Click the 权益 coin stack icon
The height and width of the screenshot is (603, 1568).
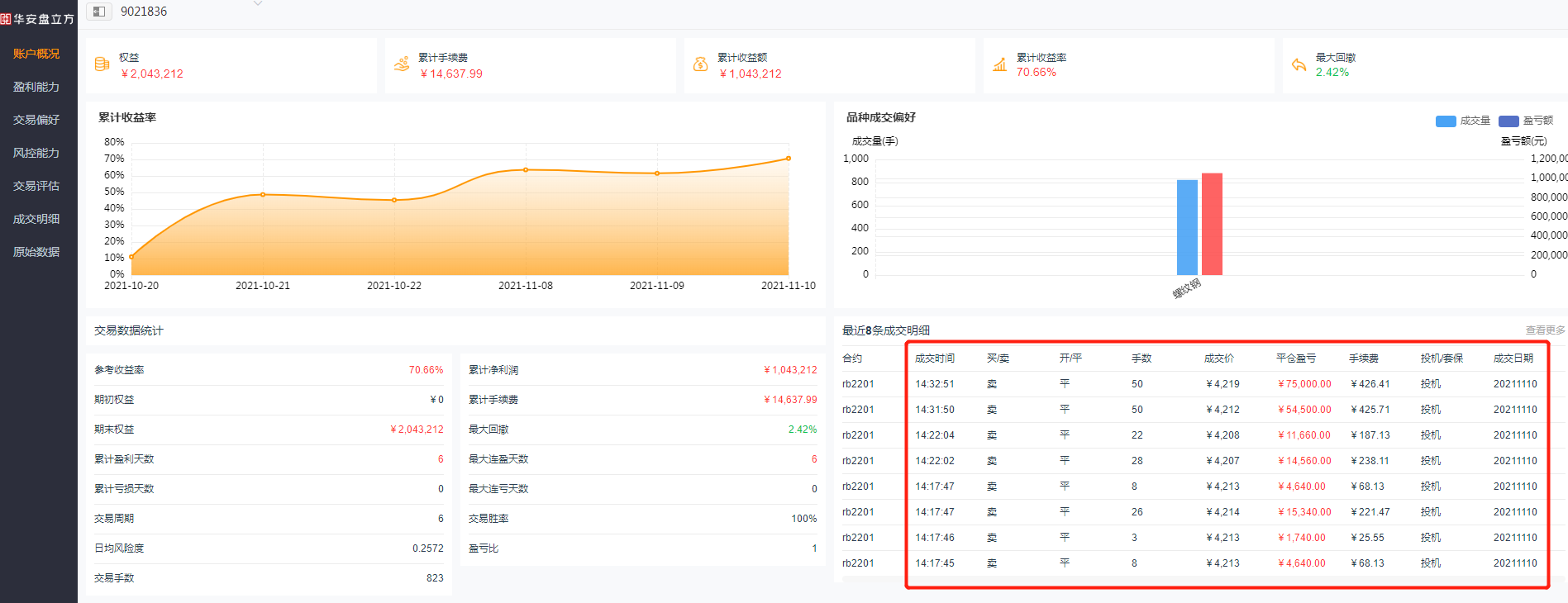tap(102, 64)
